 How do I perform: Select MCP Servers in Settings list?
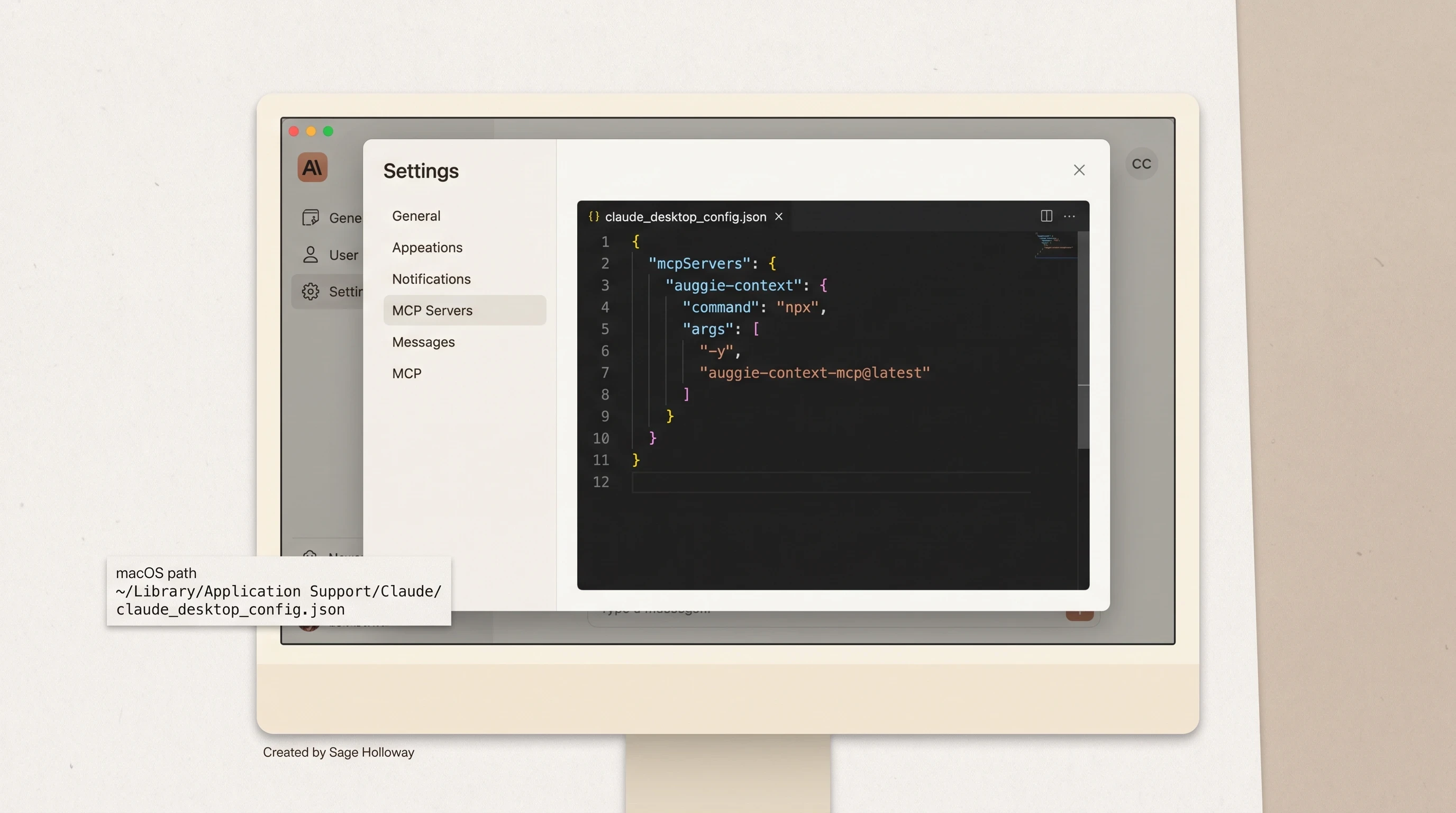[x=465, y=310]
